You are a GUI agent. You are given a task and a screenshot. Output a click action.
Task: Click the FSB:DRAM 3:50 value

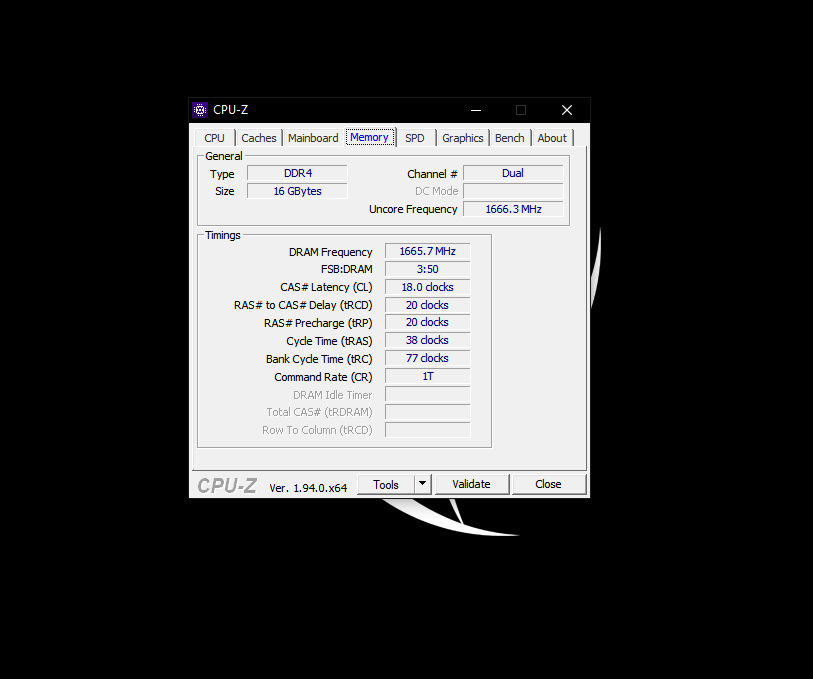point(428,270)
